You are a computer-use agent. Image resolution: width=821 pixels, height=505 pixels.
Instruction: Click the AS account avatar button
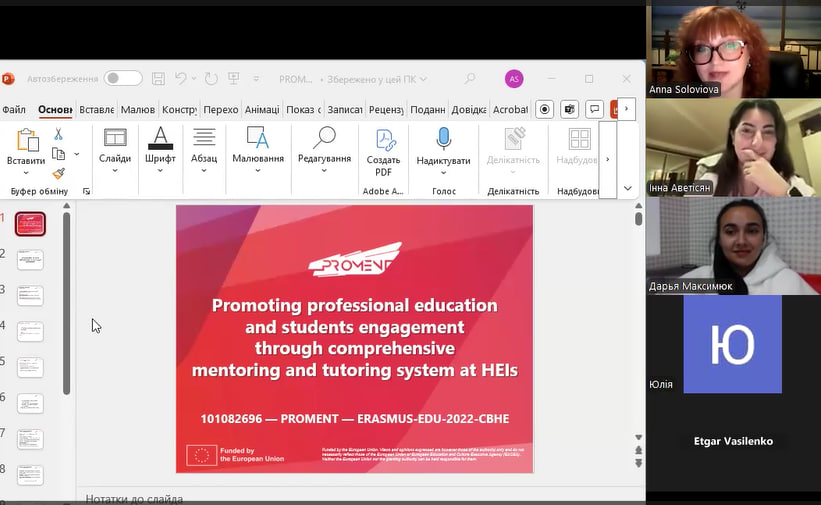(x=514, y=79)
